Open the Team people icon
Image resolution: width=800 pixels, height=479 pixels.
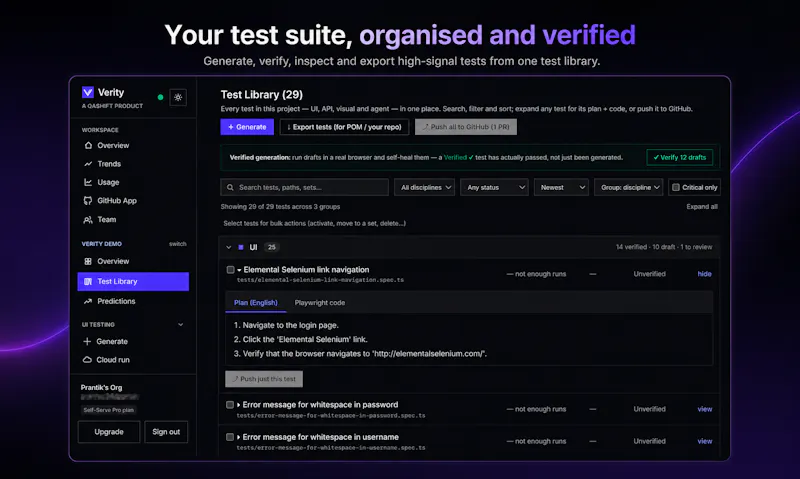[88, 219]
